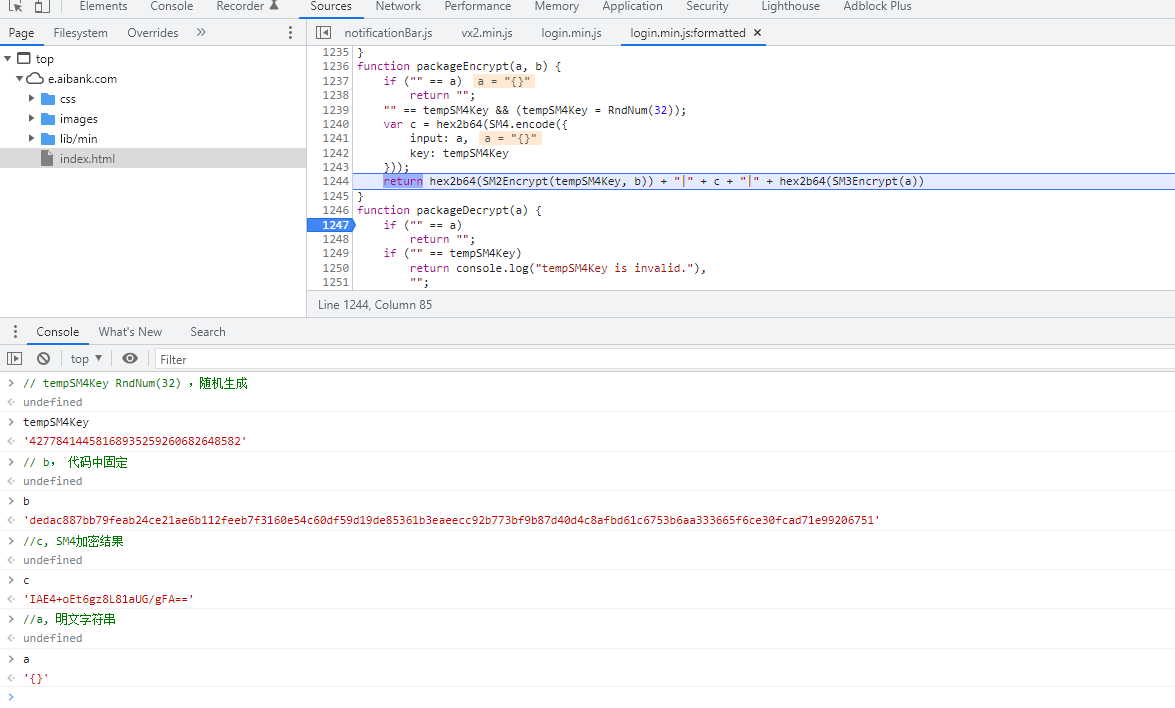Show more navigator tabs via chevron
Viewport: 1175px width, 708px height.
(x=201, y=33)
